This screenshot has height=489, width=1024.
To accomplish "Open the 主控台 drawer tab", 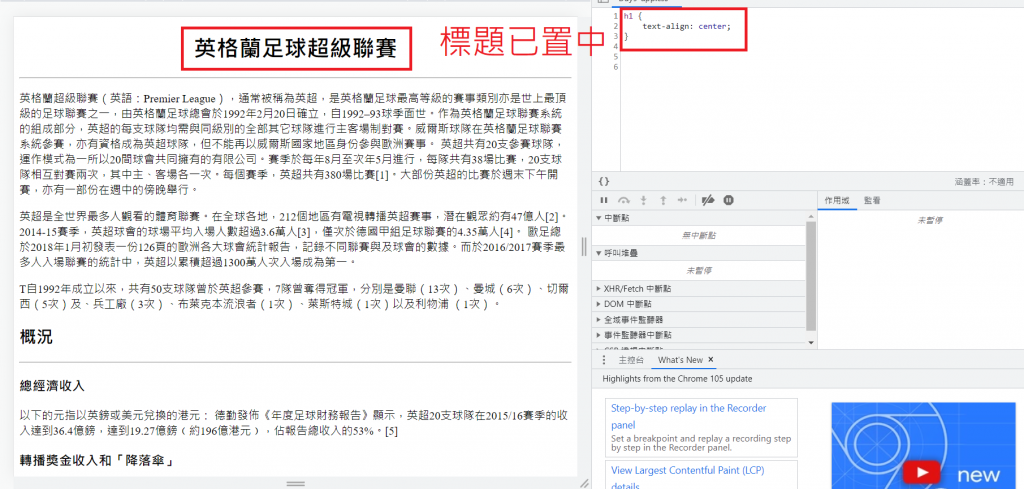I will pyautogui.click(x=631, y=360).
